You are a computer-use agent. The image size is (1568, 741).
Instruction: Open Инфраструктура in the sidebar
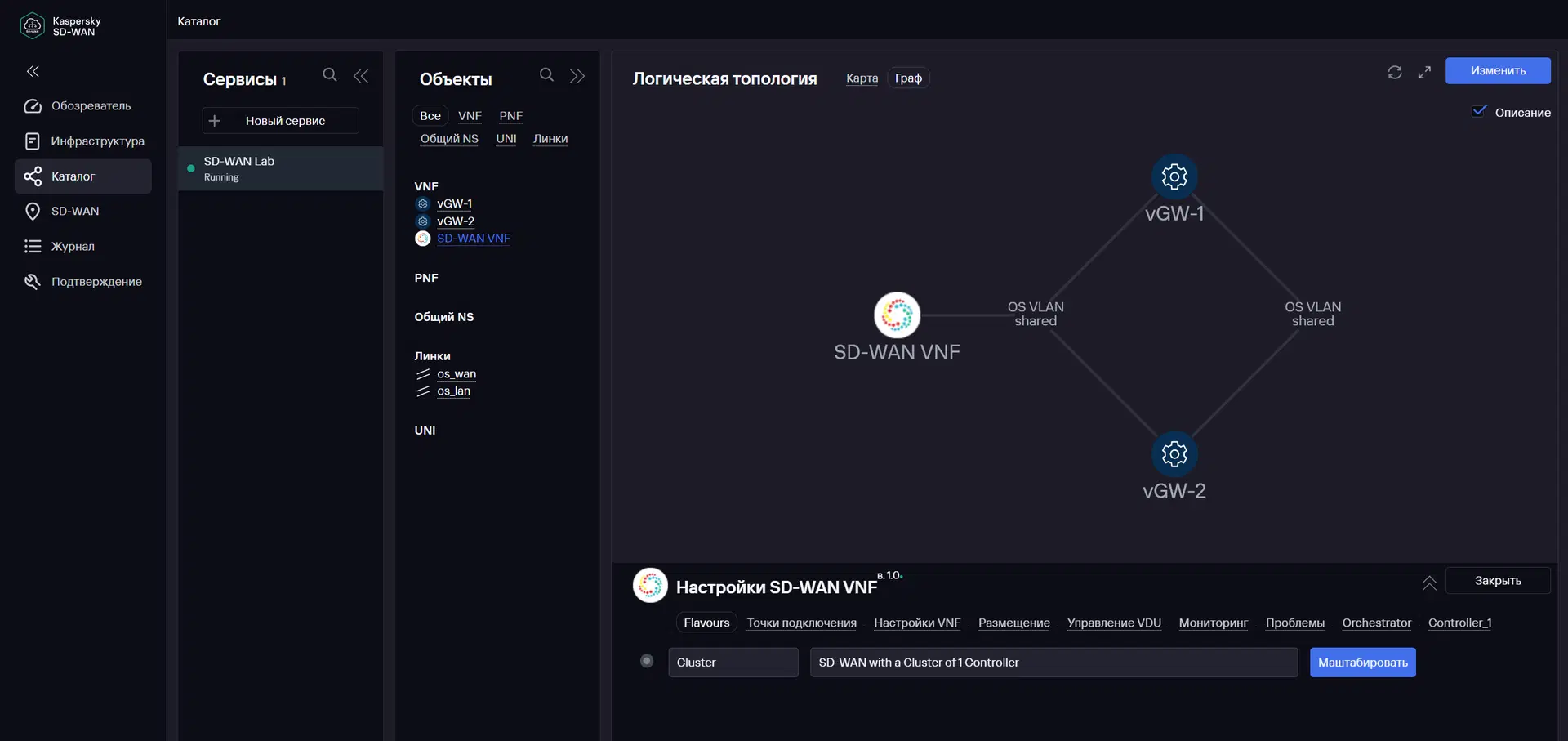(x=83, y=141)
